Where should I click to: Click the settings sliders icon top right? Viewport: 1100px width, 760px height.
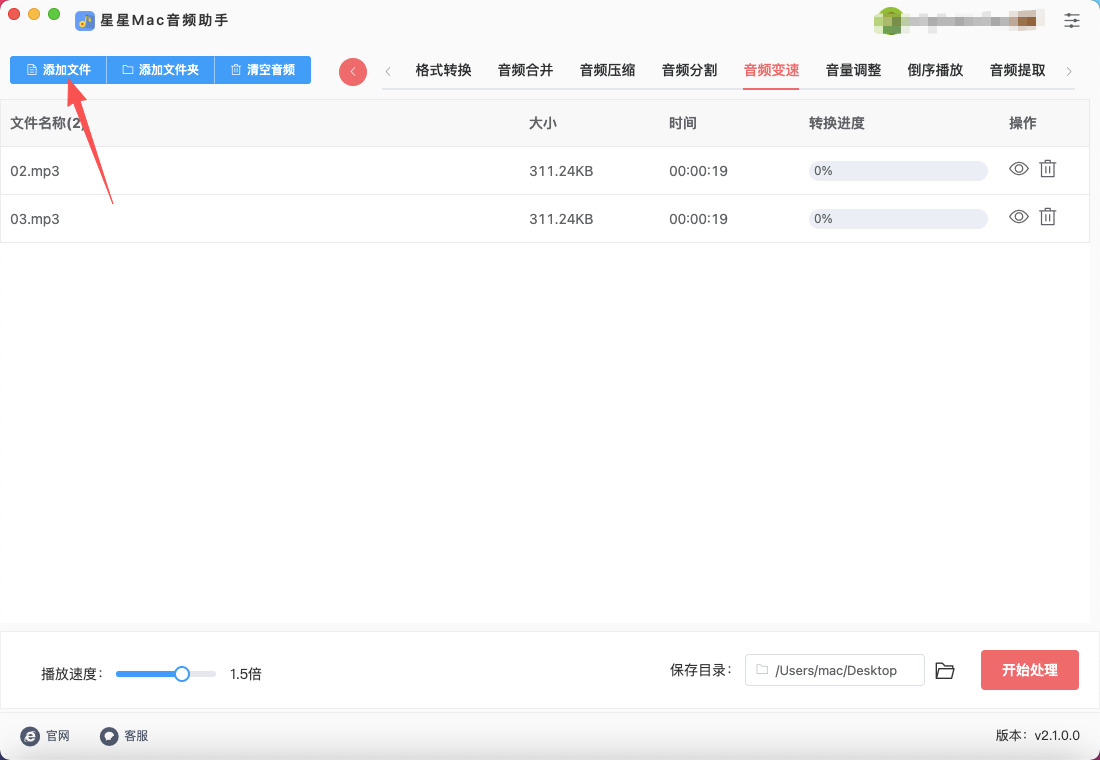tap(1072, 20)
